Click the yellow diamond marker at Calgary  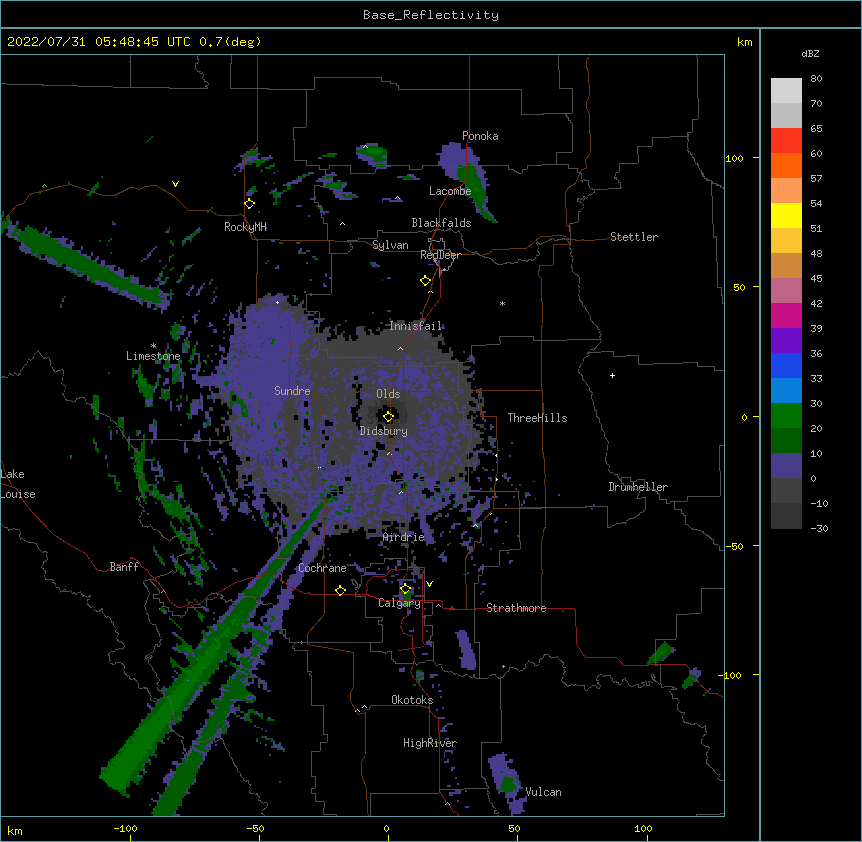tap(405, 589)
